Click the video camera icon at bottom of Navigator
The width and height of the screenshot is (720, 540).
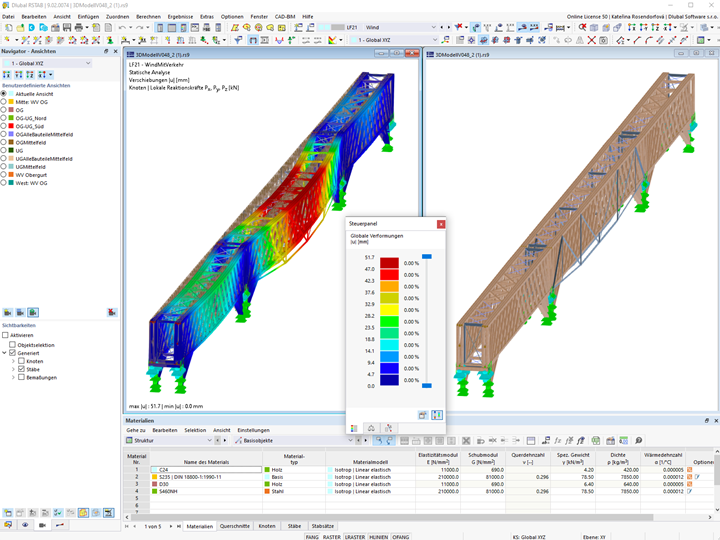click(42, 525)
